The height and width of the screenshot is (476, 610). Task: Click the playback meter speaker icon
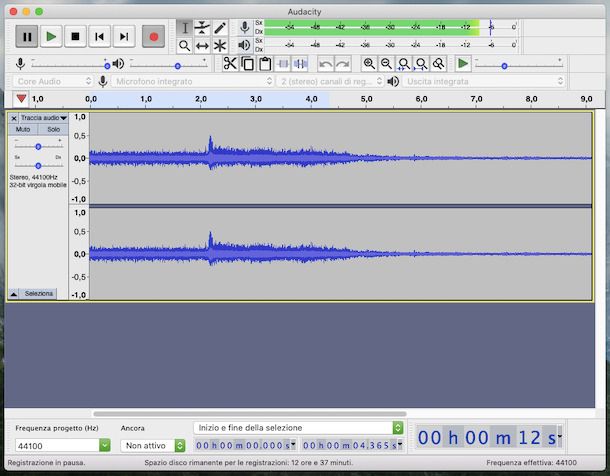pyautogui.click(x=244, y=45)
